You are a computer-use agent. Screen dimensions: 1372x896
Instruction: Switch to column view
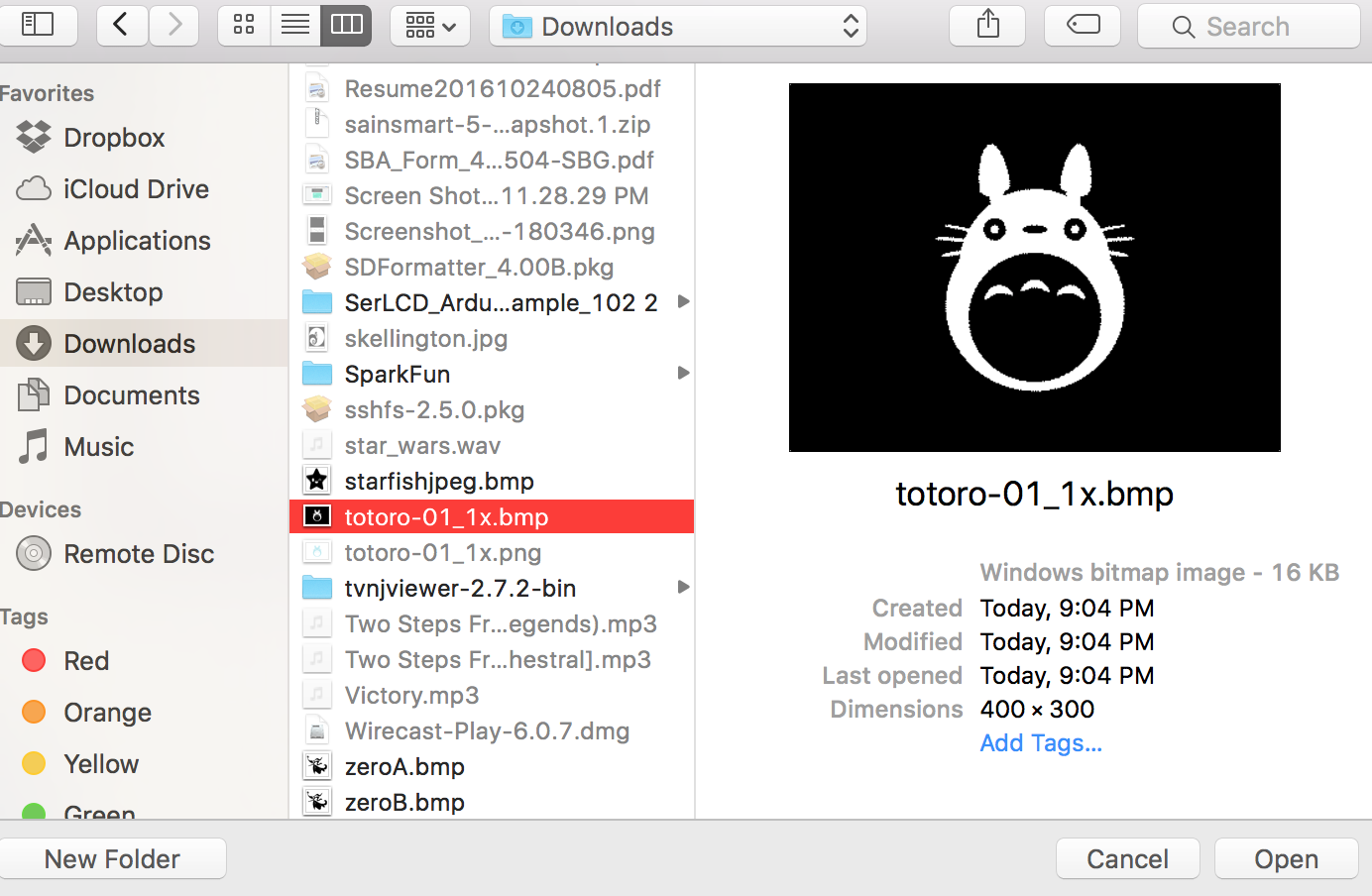pos(346,25)
